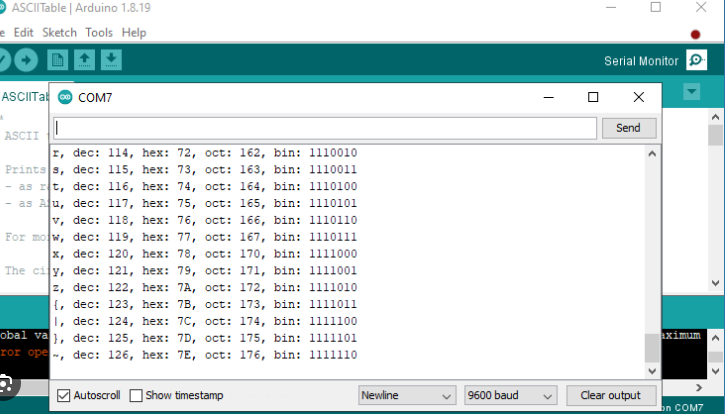Enable Show timestamp checkbox
Viewport: 725px width, 414px height.
click(137, 395)
